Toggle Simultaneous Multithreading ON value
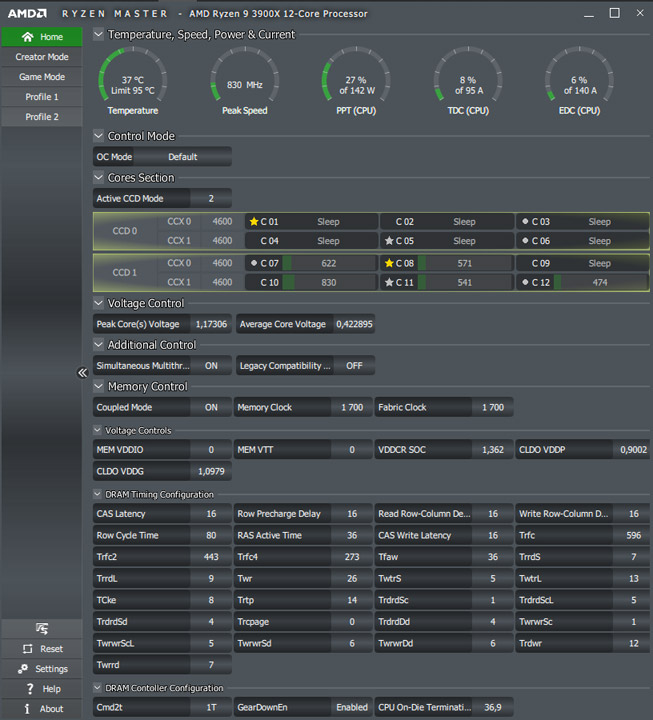653x720 pixels. [x=211, y=366]
